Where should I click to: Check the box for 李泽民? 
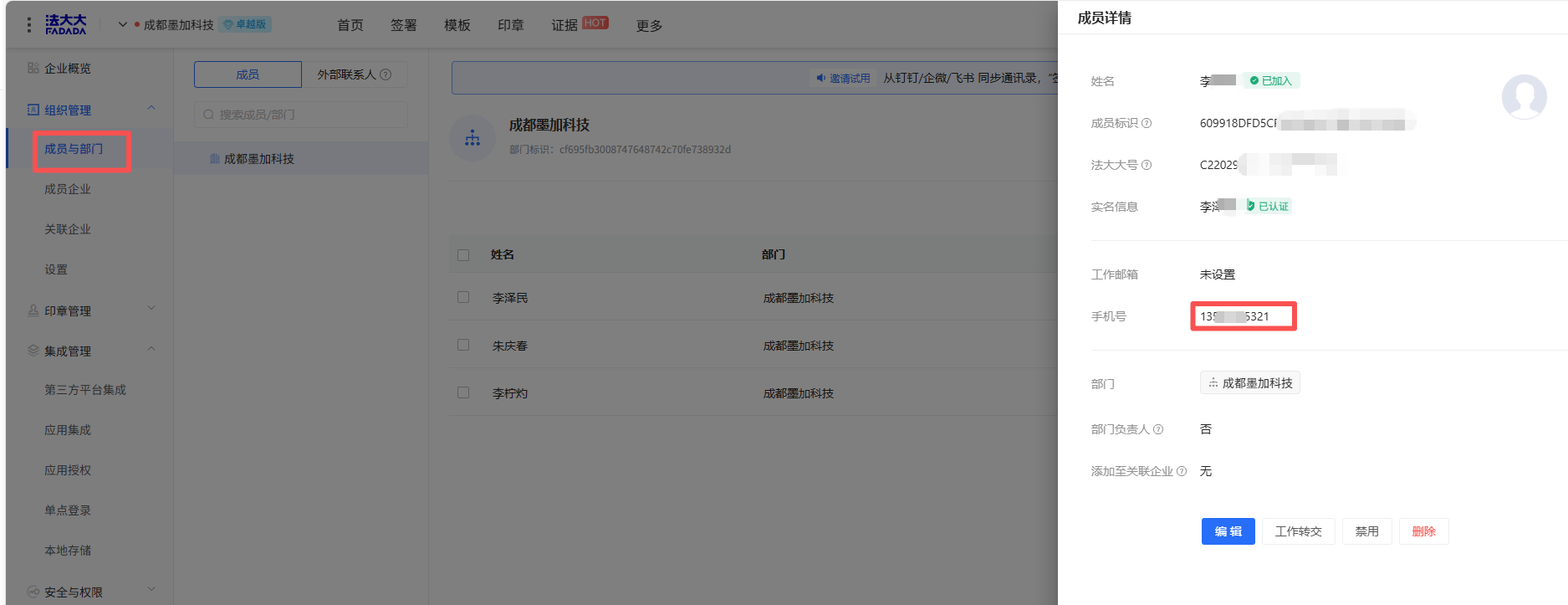pos(463,297)
